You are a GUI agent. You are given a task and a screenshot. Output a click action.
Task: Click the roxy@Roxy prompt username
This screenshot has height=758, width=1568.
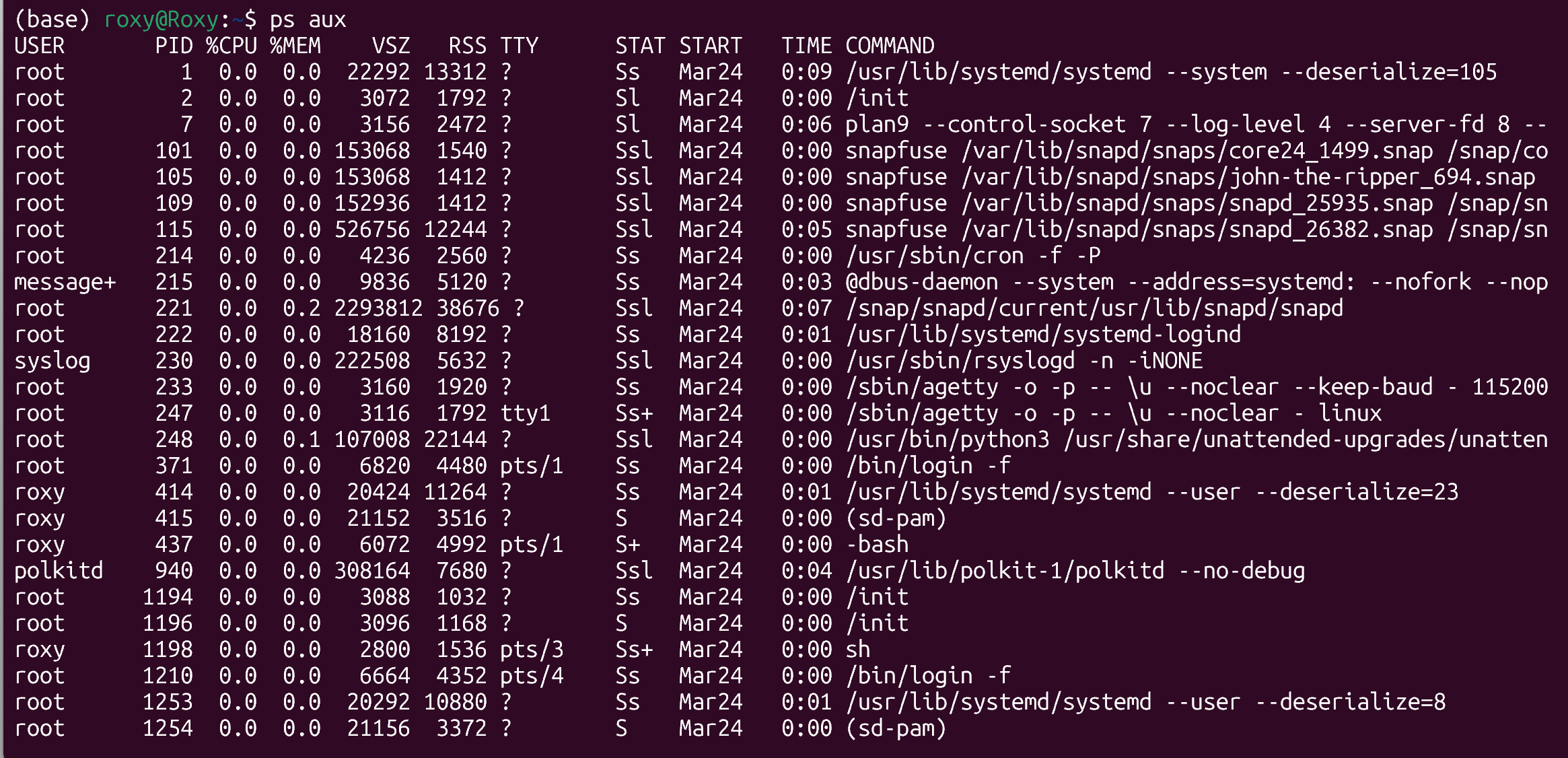click(x=161, y=20)
